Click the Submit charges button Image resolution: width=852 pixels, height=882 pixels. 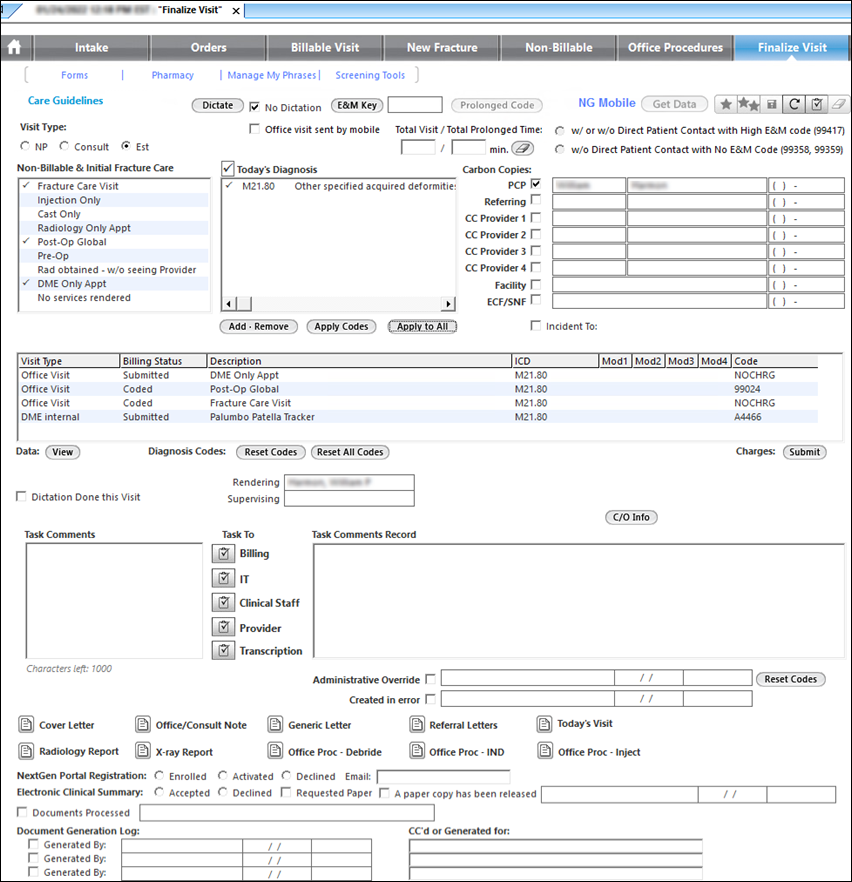[804, 452]
